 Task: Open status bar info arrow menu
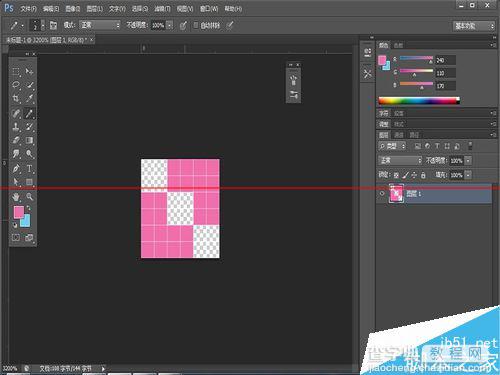(x=103, y=368)
